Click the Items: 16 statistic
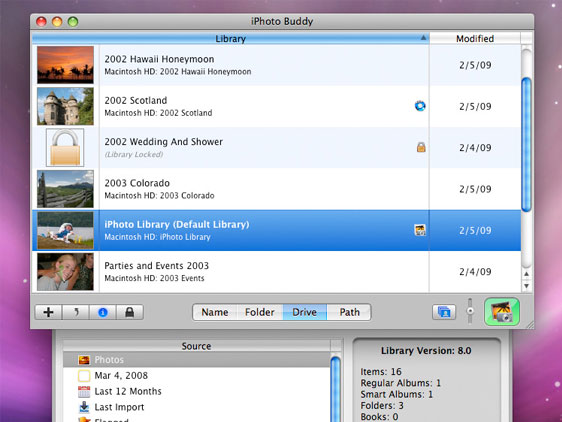The image size is (562, 422). pos(381,371)
